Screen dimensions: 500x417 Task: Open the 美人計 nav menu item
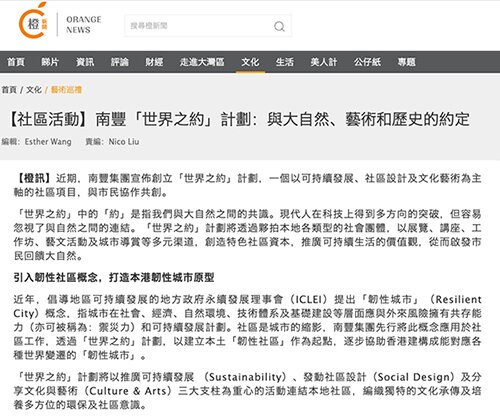[x=324, y=62]
